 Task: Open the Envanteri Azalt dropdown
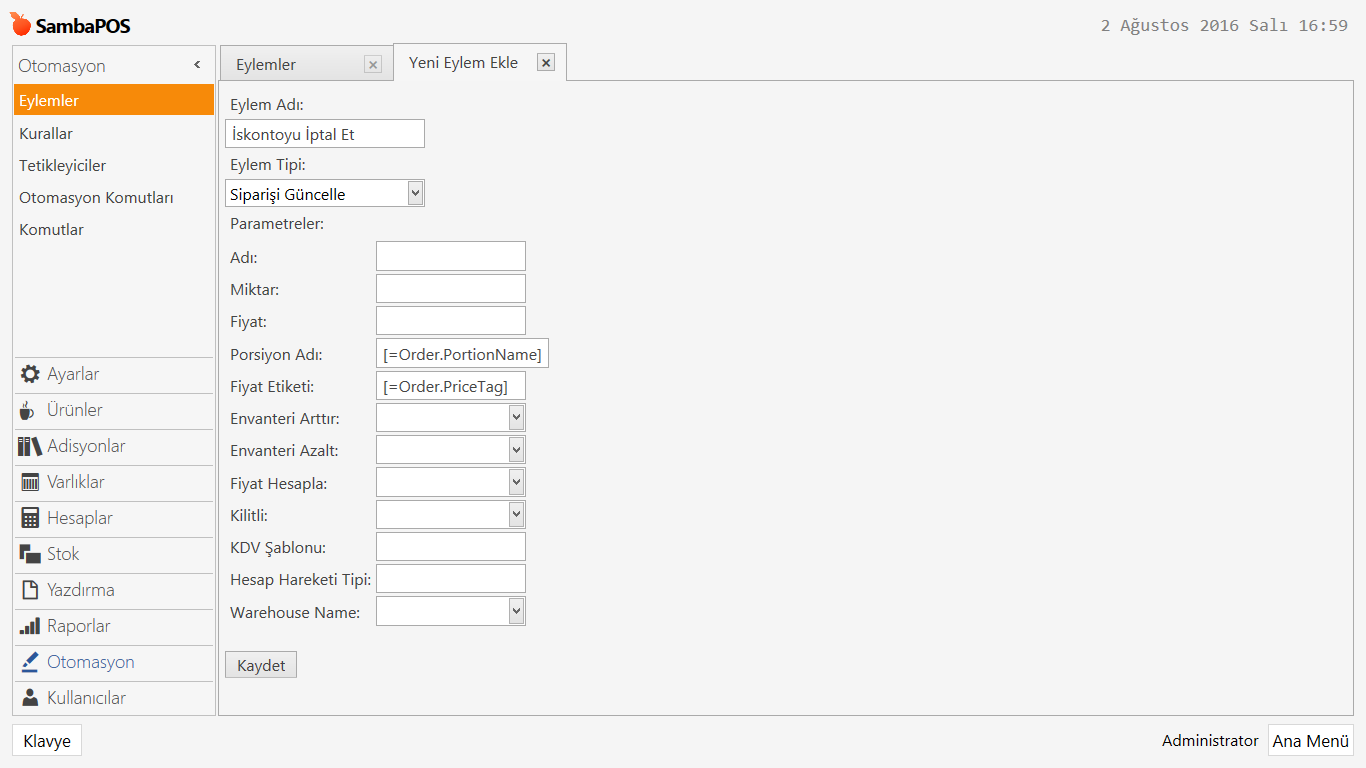pyautogui.click(x=516, y=449)
